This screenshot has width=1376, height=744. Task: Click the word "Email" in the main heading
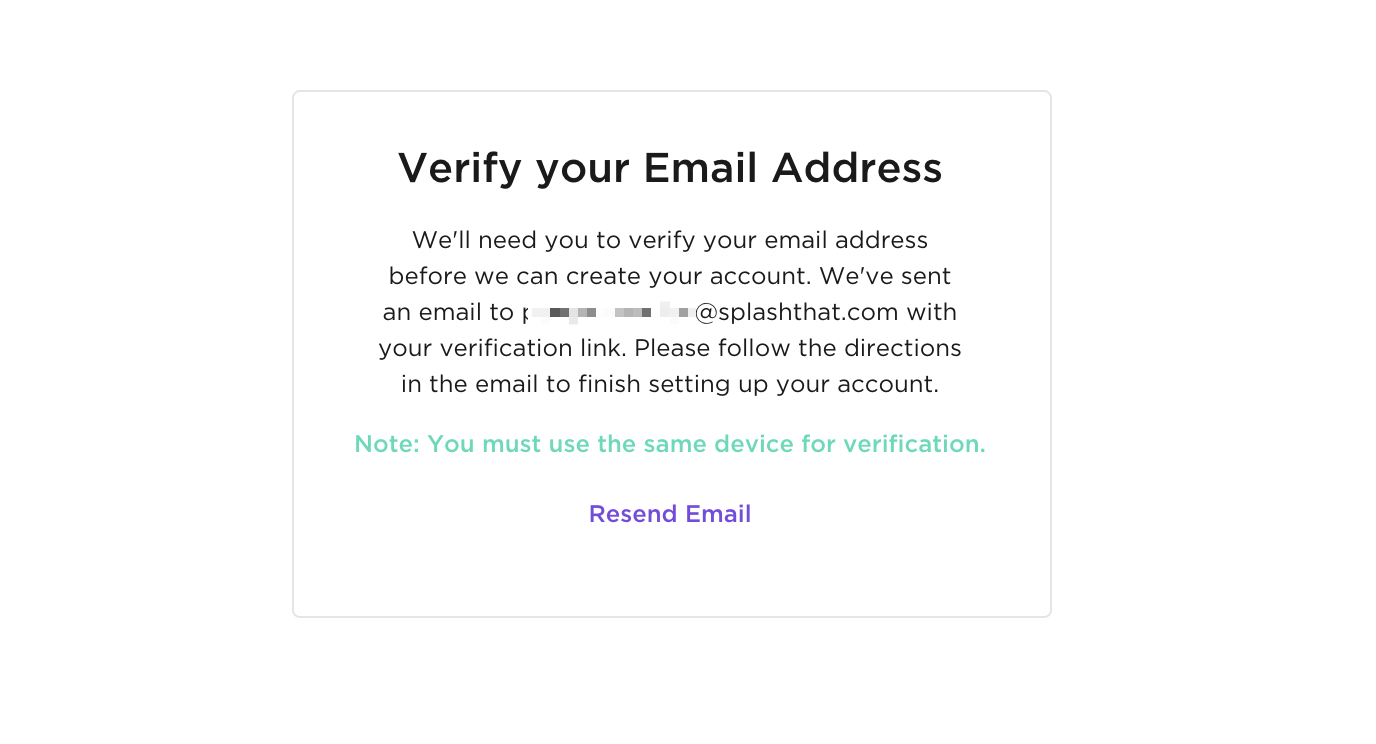tap(700, 168)
